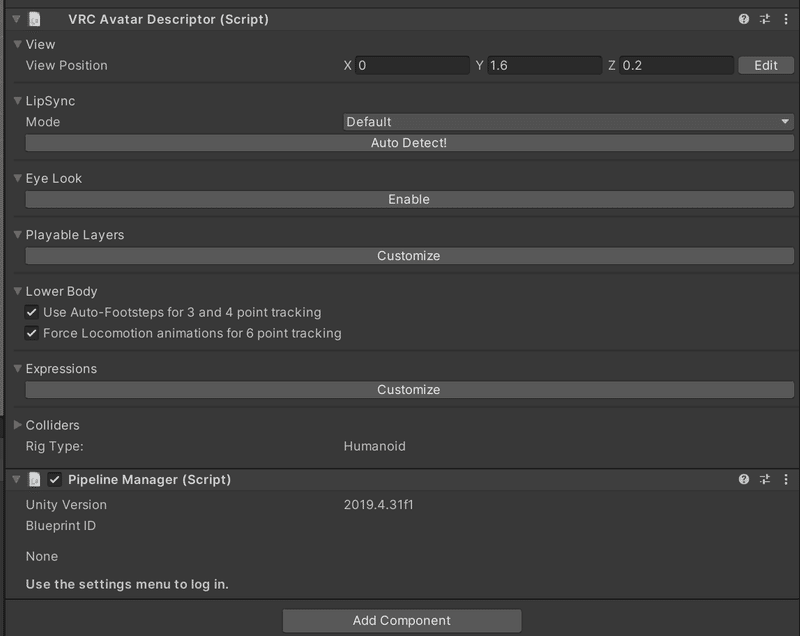Click View Position Y field
This screenshot has width=800, height=636.
(x=544, y=65)
